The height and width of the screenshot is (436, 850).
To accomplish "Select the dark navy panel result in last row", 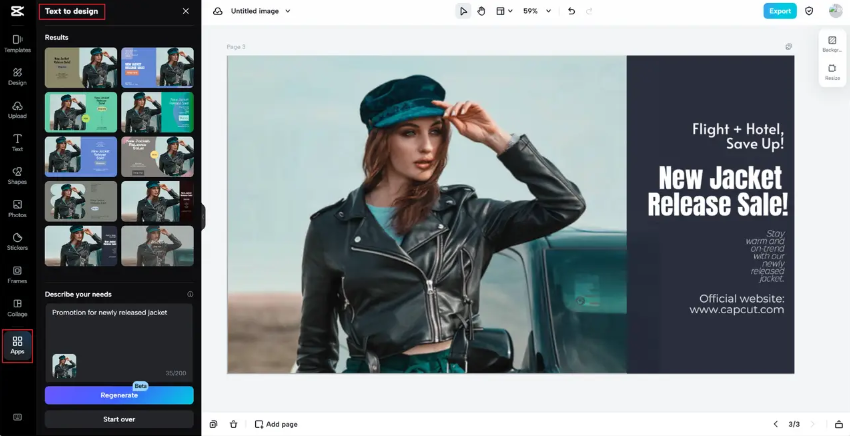I will (81, 246).
